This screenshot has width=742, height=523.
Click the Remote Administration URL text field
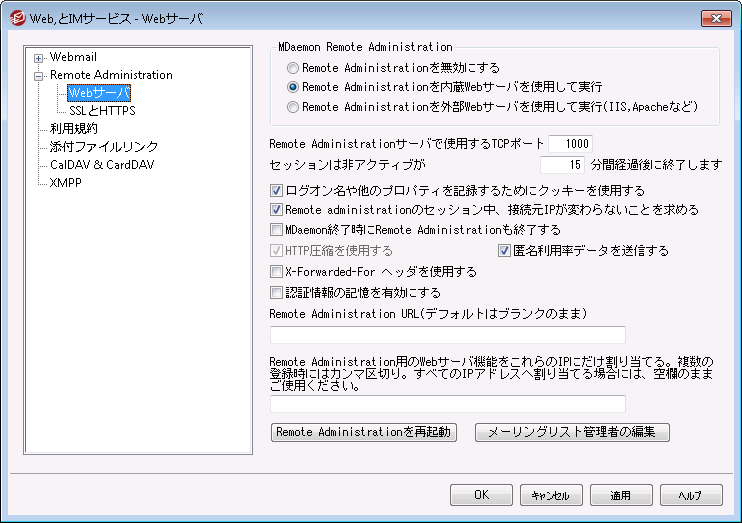coord(447,335)
